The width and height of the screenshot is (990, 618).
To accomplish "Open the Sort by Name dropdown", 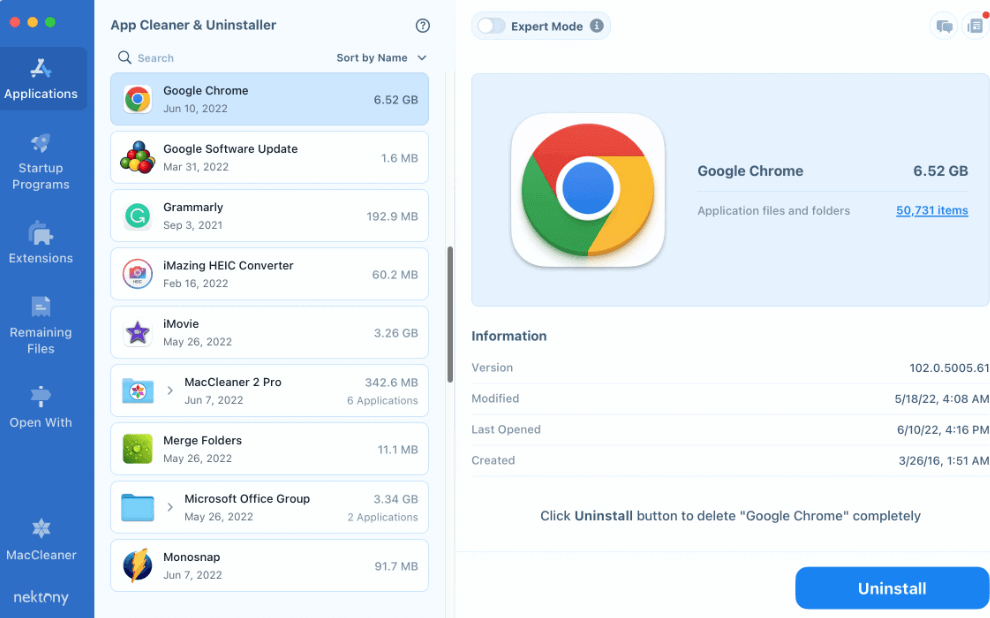I will 381,58.
